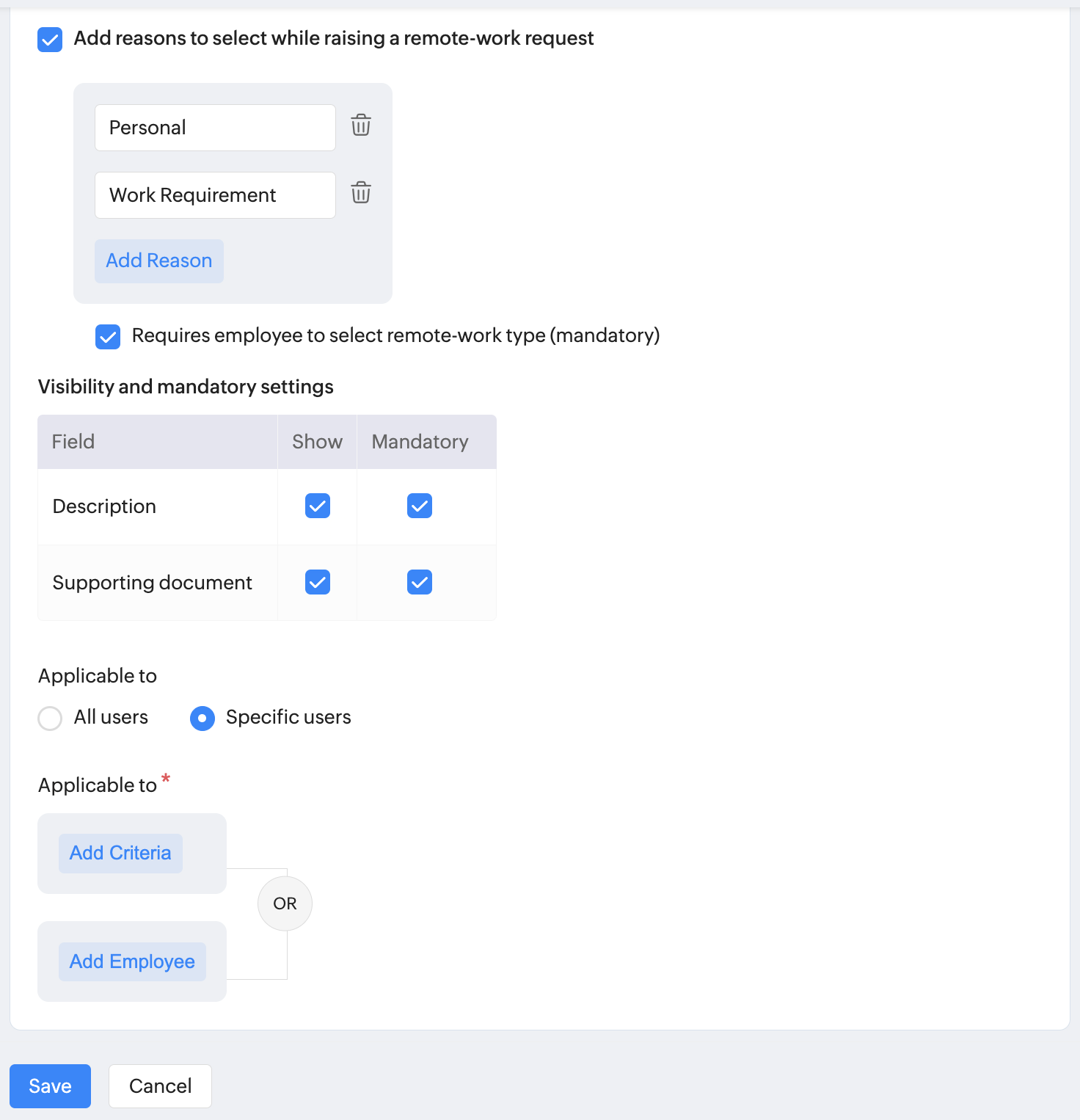
Task: Remove the Work Requirement reason via trash icon
Action: coord(360,193)
